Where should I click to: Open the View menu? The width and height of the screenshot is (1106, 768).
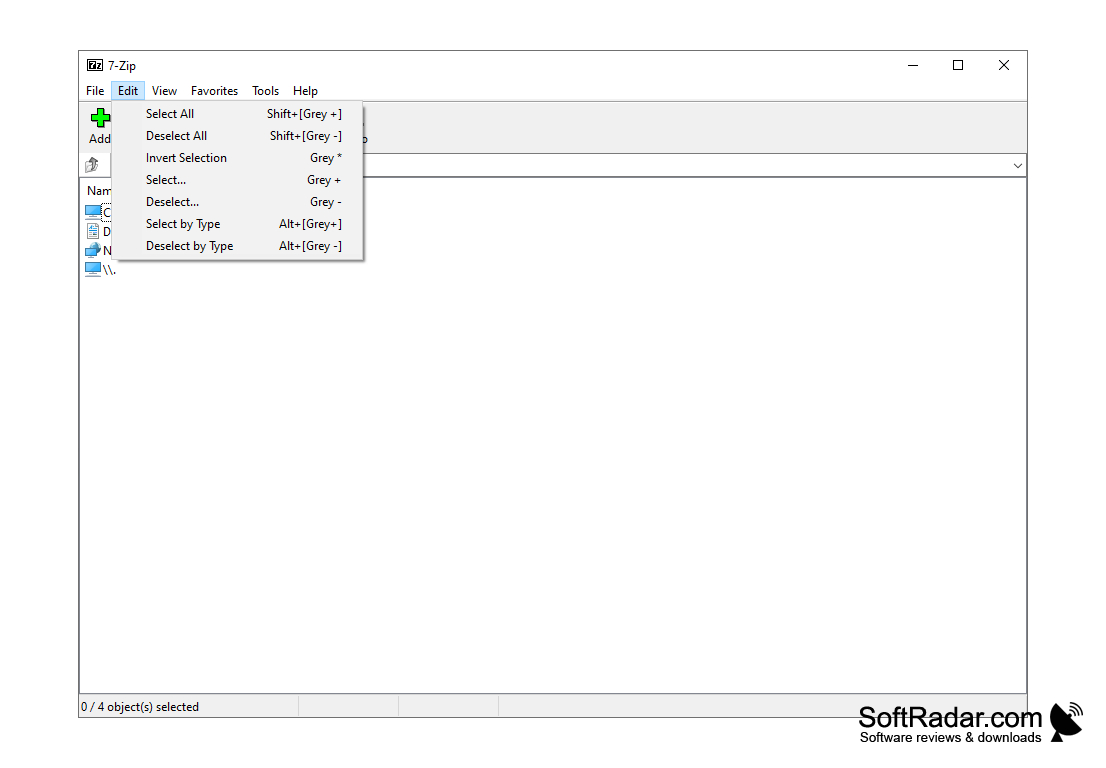[164, 90]
